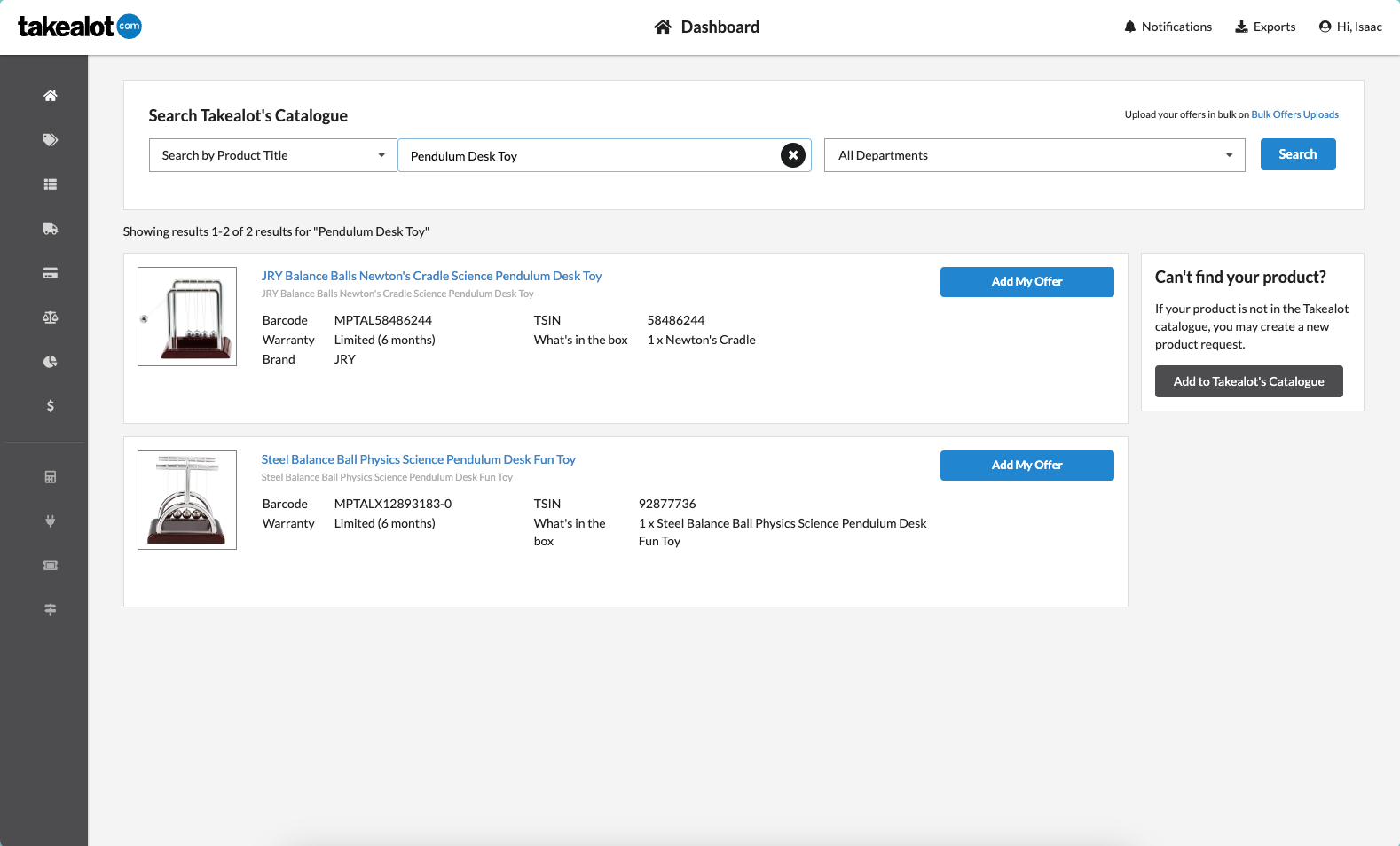Open the pie chart sidebar icon
1400x846 pixels.
(51, 362)
